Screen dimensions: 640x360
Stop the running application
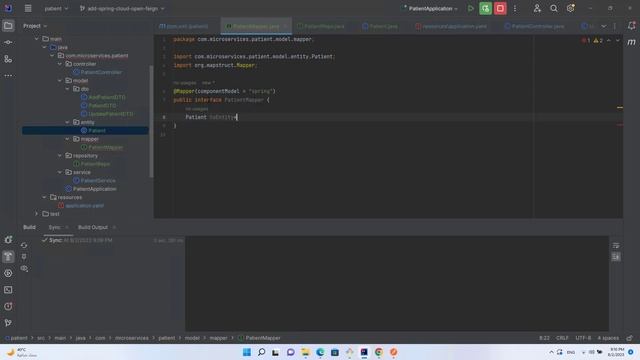pos(500,8)
